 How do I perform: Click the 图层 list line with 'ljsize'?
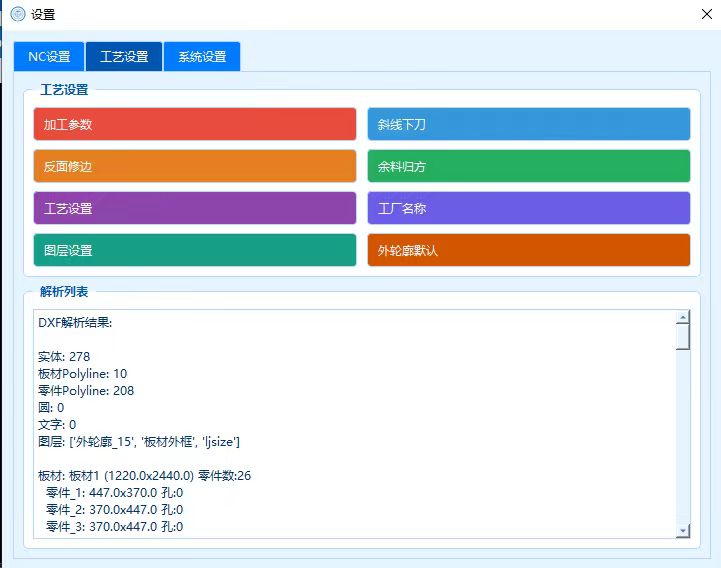[139, 442]
